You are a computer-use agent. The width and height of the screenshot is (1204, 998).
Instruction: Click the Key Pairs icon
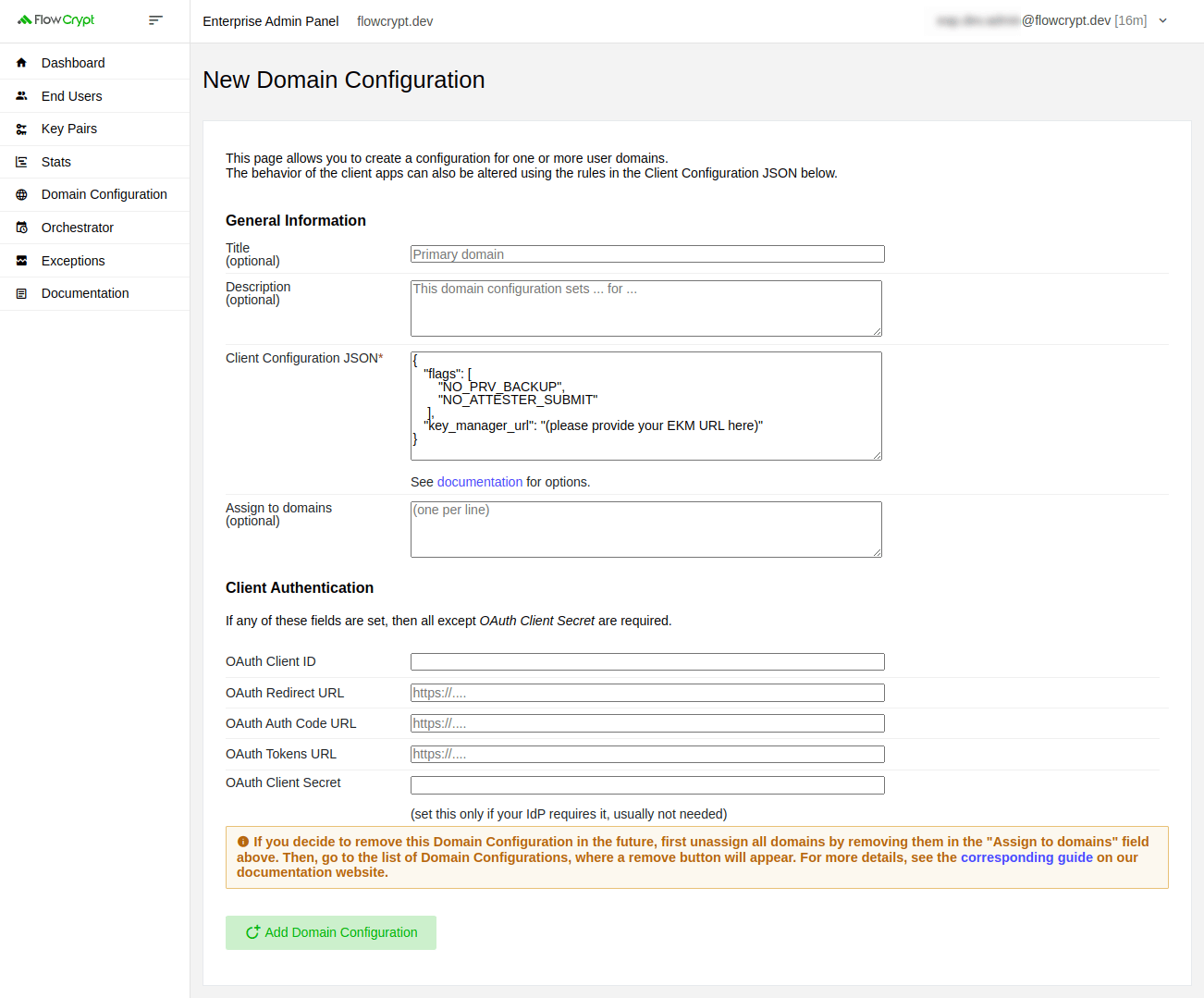point(21,129)
